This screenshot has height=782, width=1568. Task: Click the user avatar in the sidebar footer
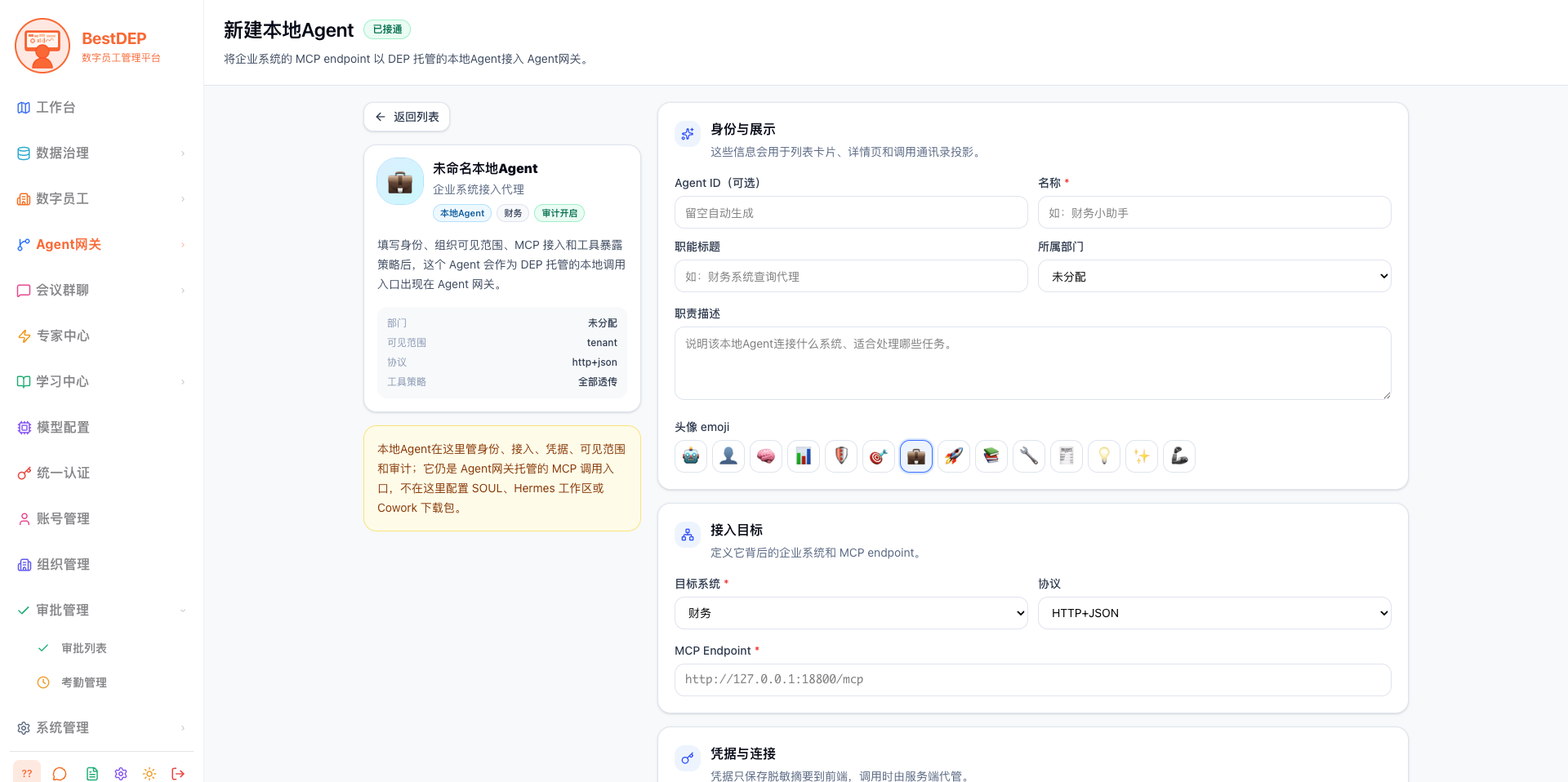pos(27,772)
